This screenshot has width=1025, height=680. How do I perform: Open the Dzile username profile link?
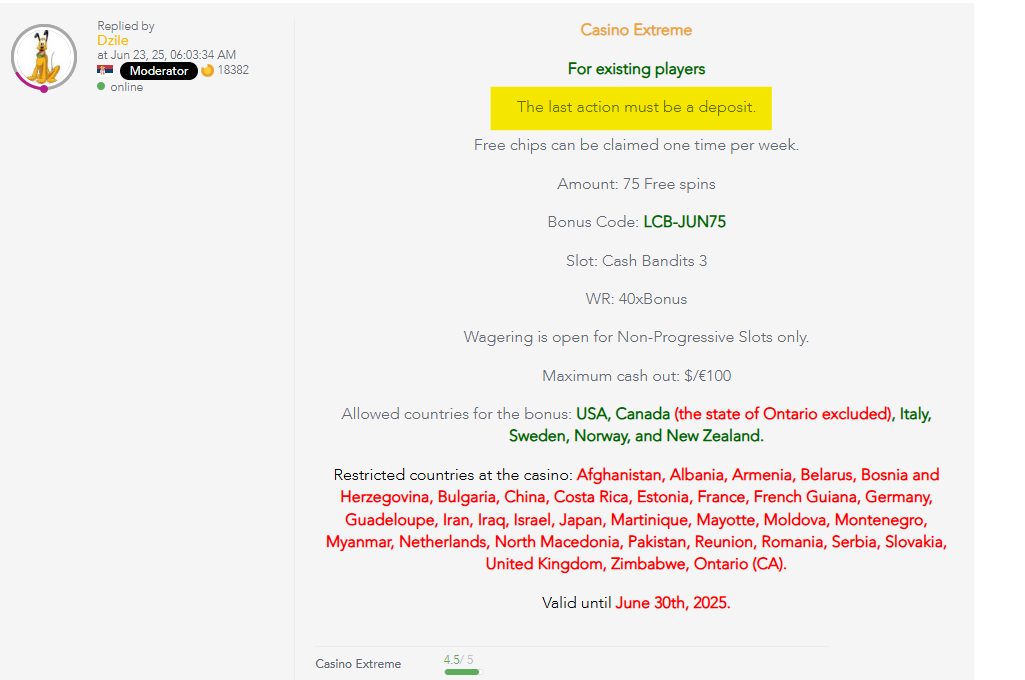click(112, 41)
